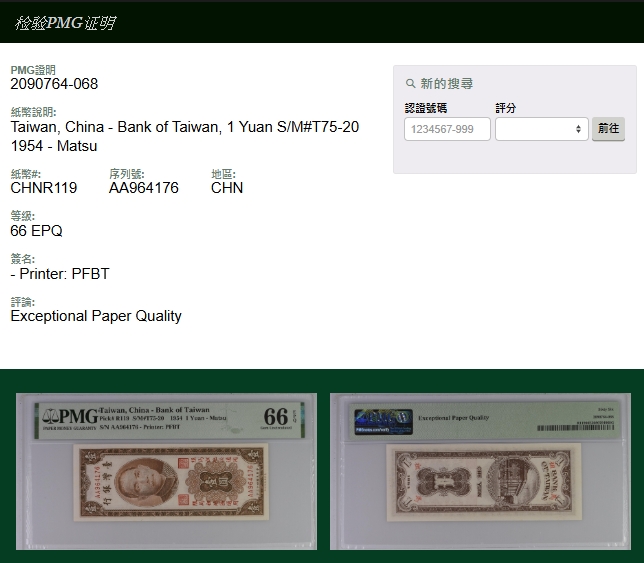This screenshot has width=644, height=563.
Task: Select the 檢驗PMG证明 page header title
Action: (65, 23)
